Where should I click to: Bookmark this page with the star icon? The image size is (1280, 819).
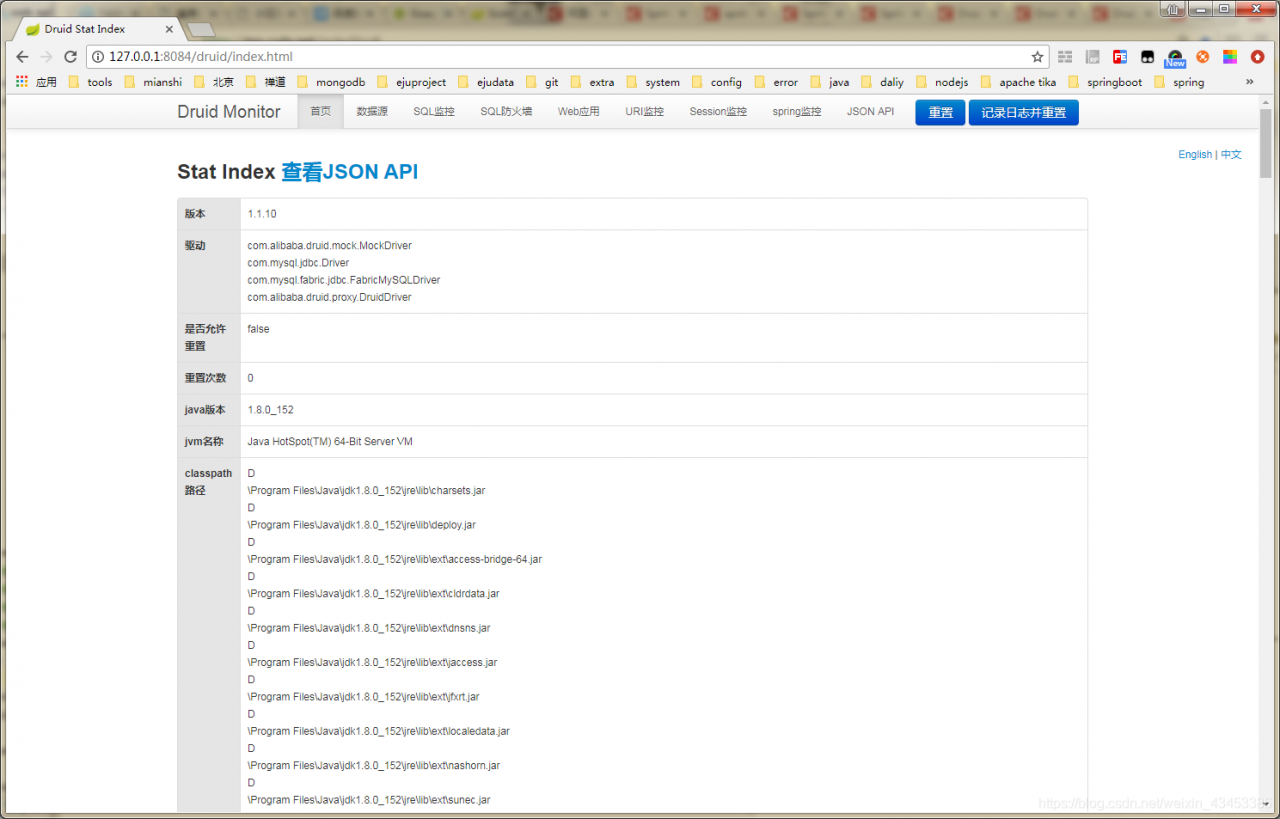pos(1037,57)
